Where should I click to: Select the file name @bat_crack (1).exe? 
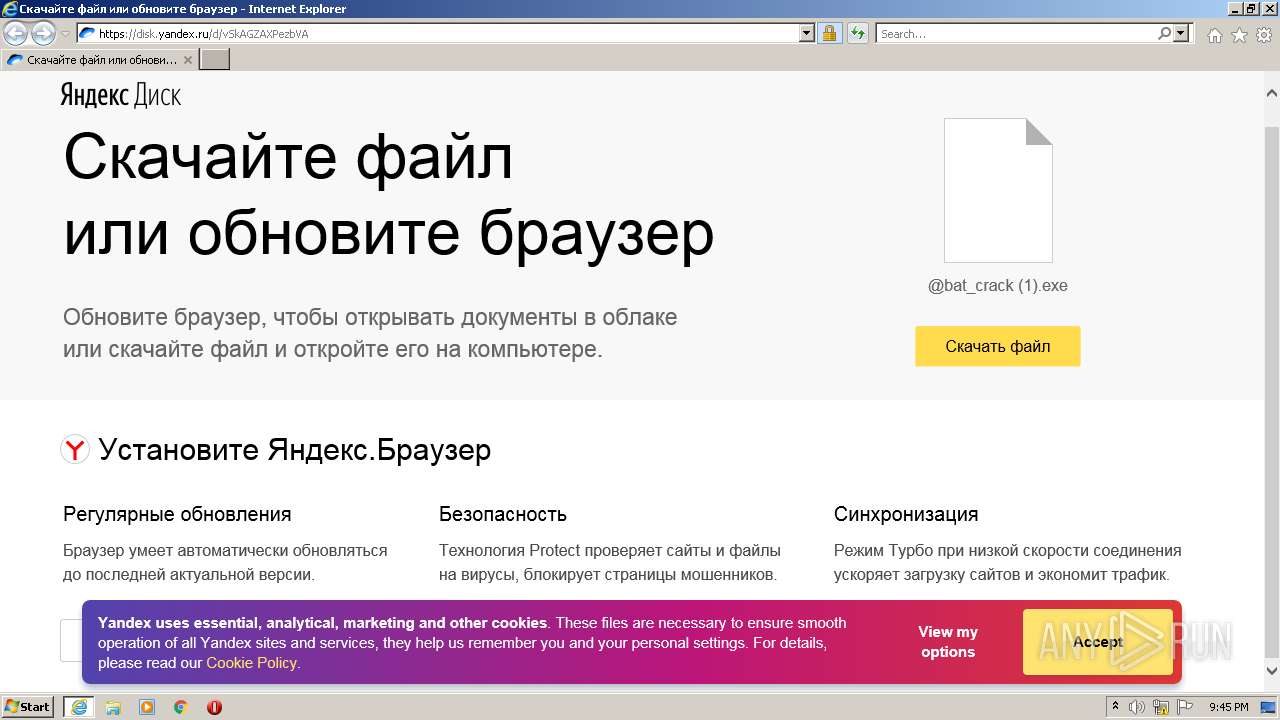pos(998,285)
